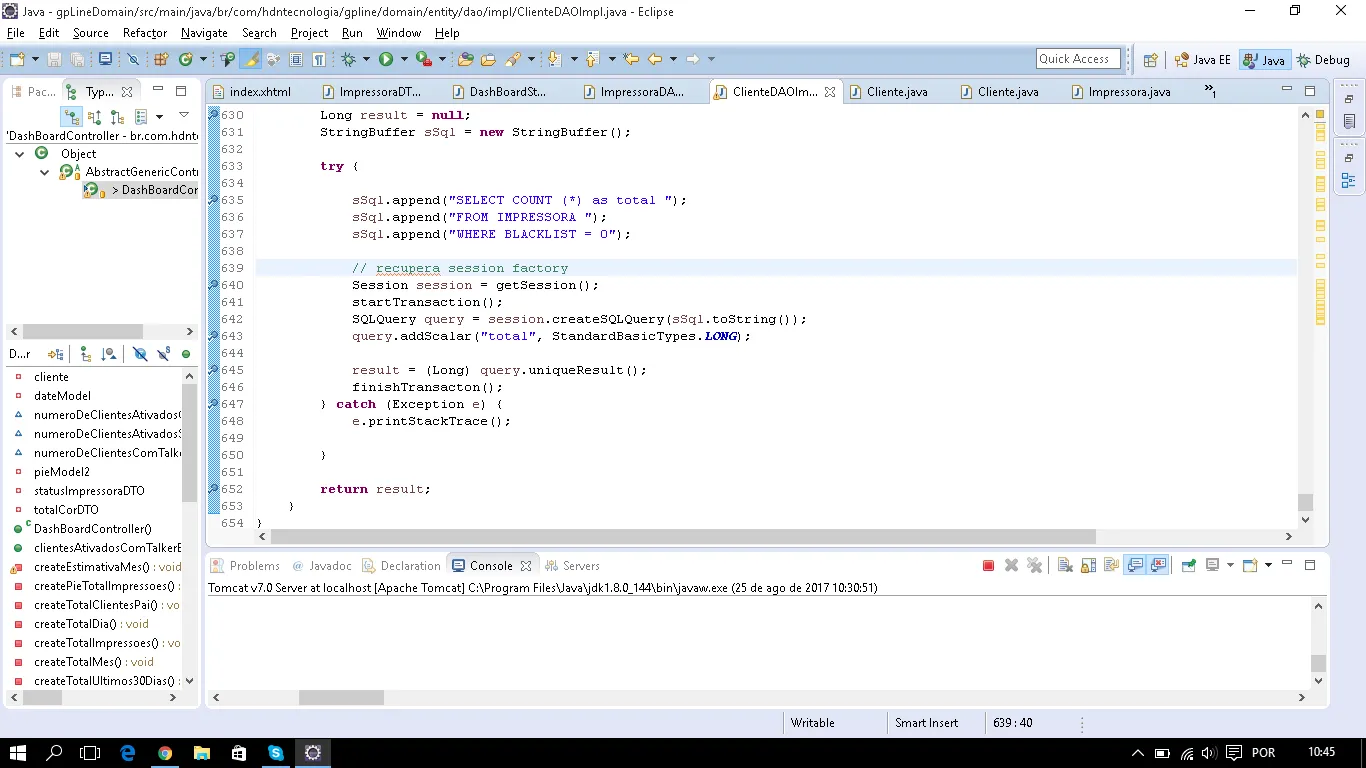Clear the Console output
The image size is (1366, 768).
click(1065, 566)
